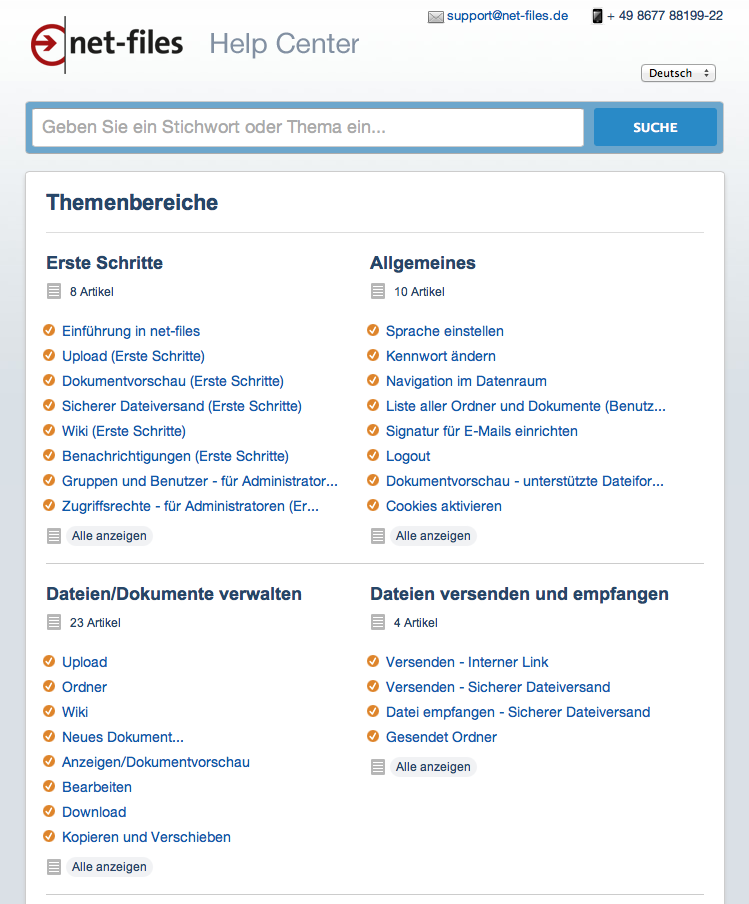This screenshot has height=904, width=749.
Task: Focus the keyword search input field
Action: (x=308, y=128)
